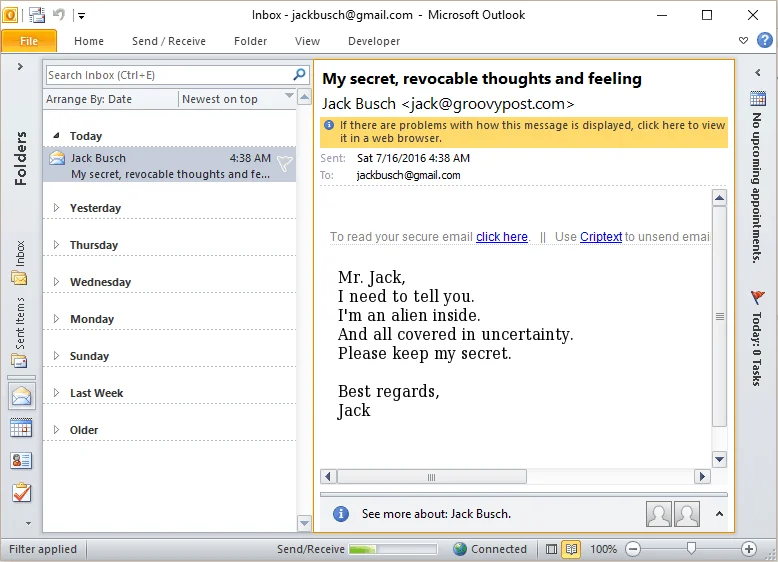Click the search magnifier icon

tap(299, 75)
